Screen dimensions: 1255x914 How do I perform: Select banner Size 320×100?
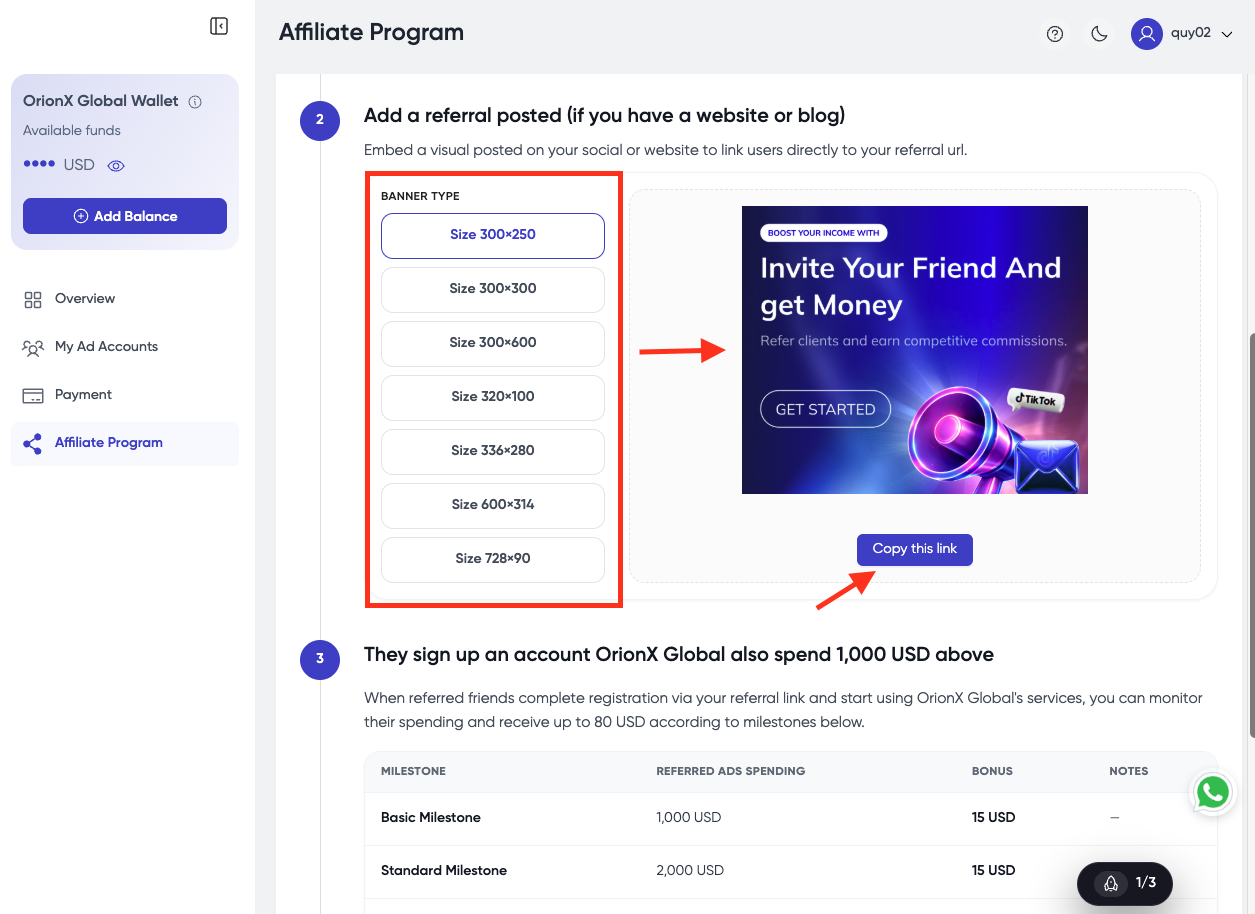click(493, 397)
